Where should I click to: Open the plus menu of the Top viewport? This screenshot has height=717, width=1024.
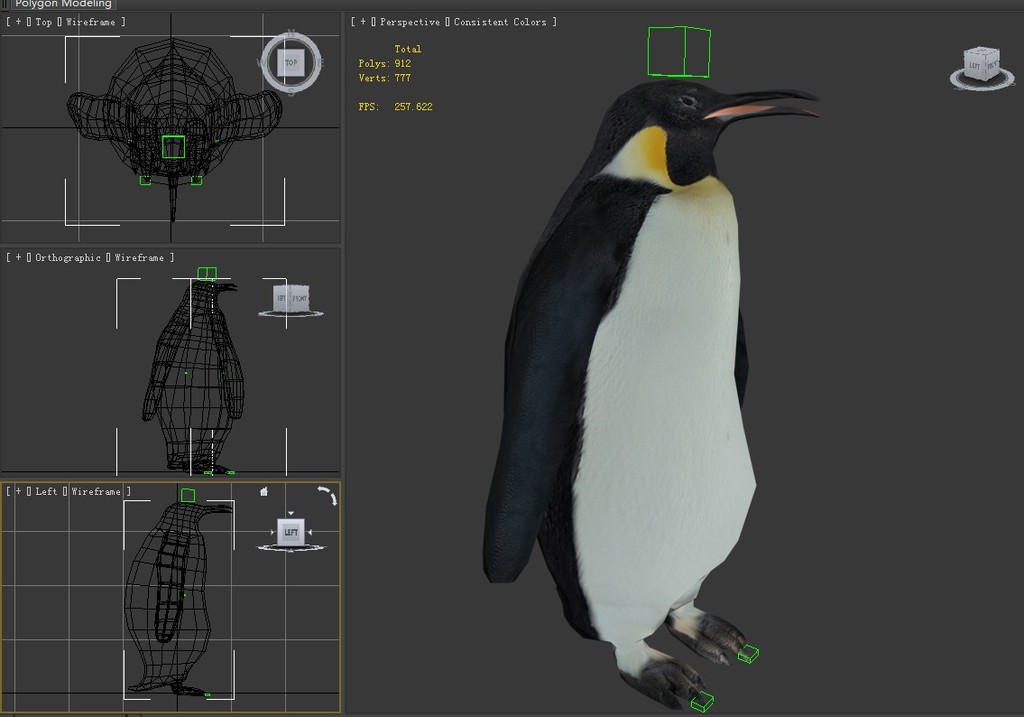coord(17,22)
